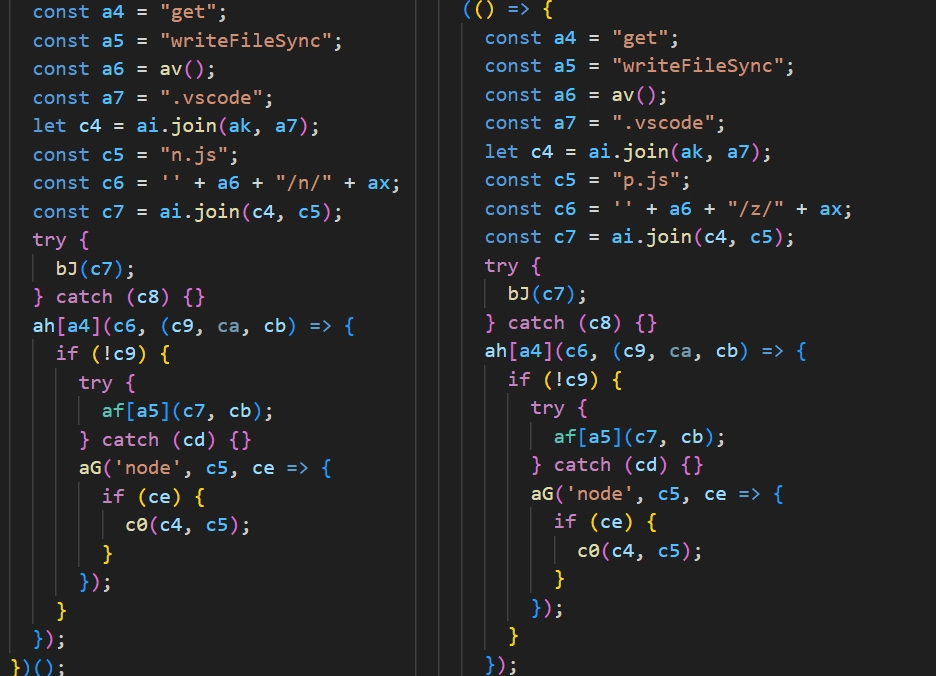Click '} catch (cd) {}' in the right pane
This screenshot has width=936, height=676.
[x=617, y=465]
